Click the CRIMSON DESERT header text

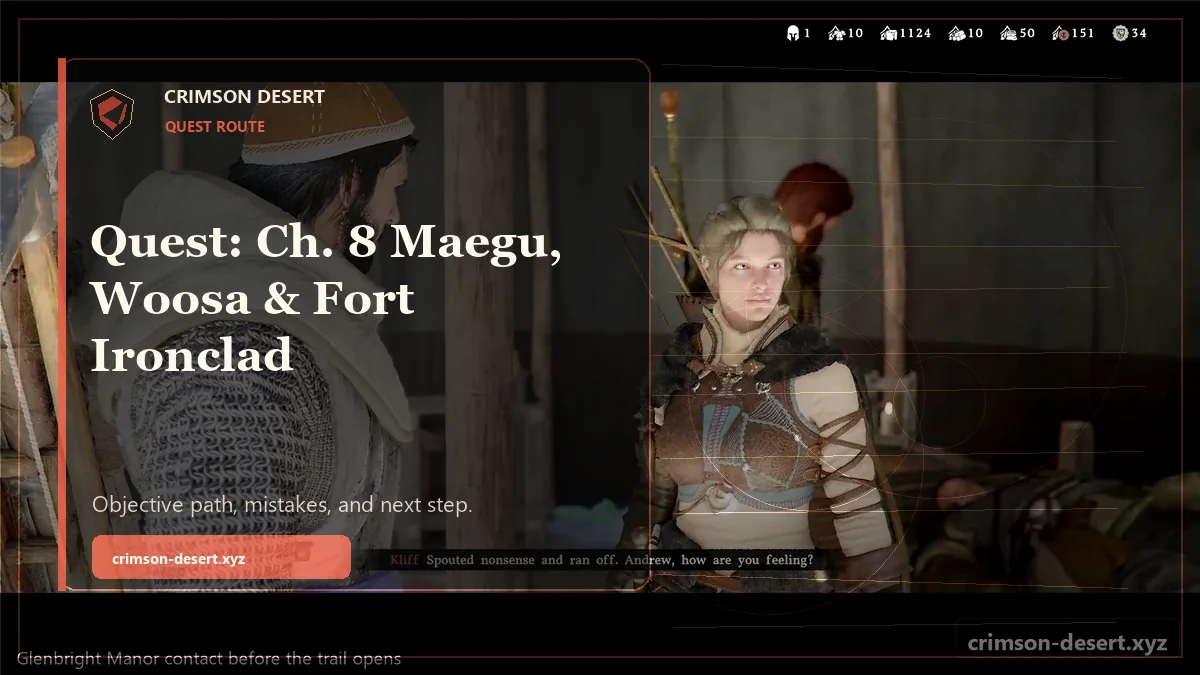(244, 97)
